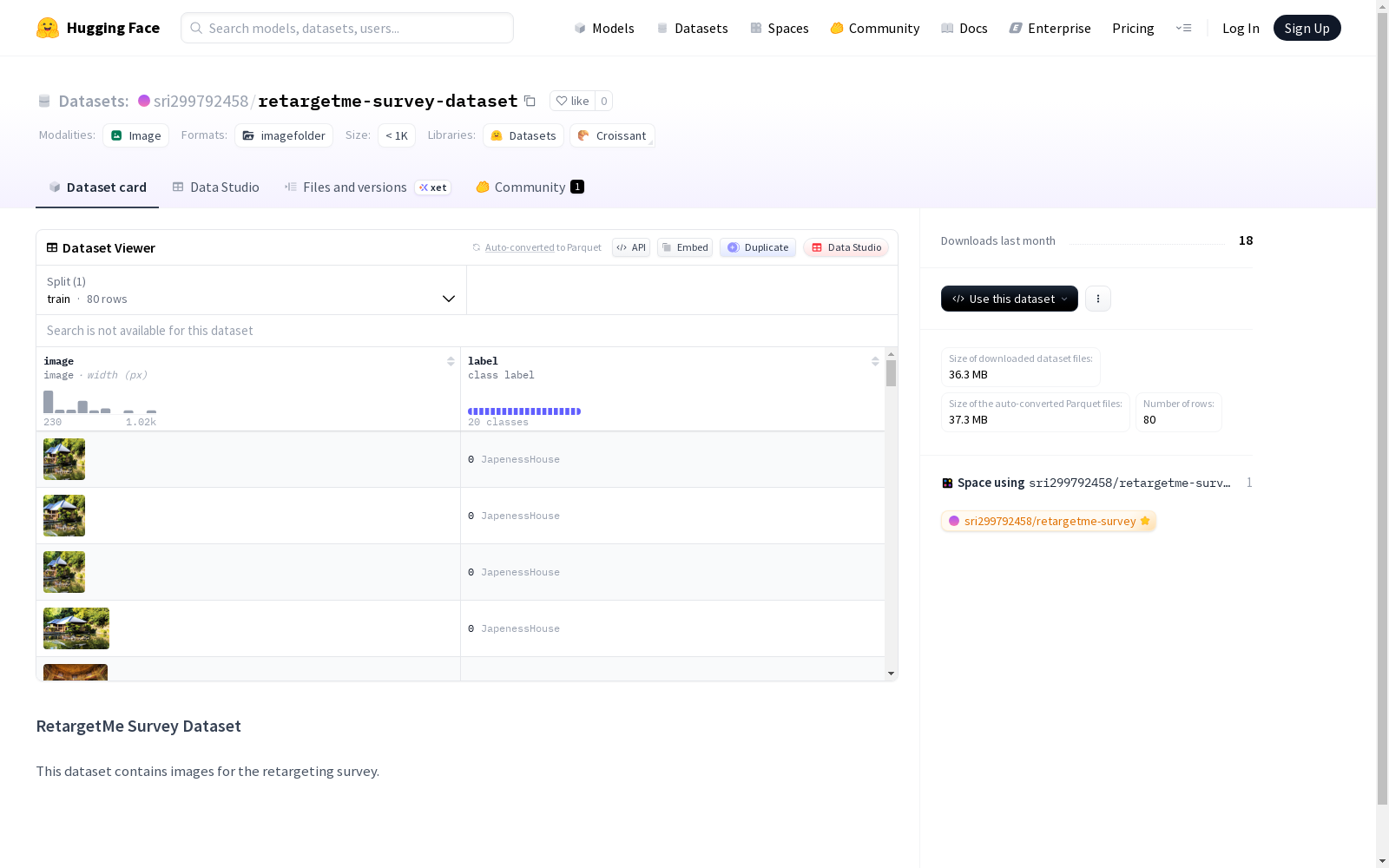Click the '36.3 MB' downloaded size value

pyautogui.click(x=968, y=375)
